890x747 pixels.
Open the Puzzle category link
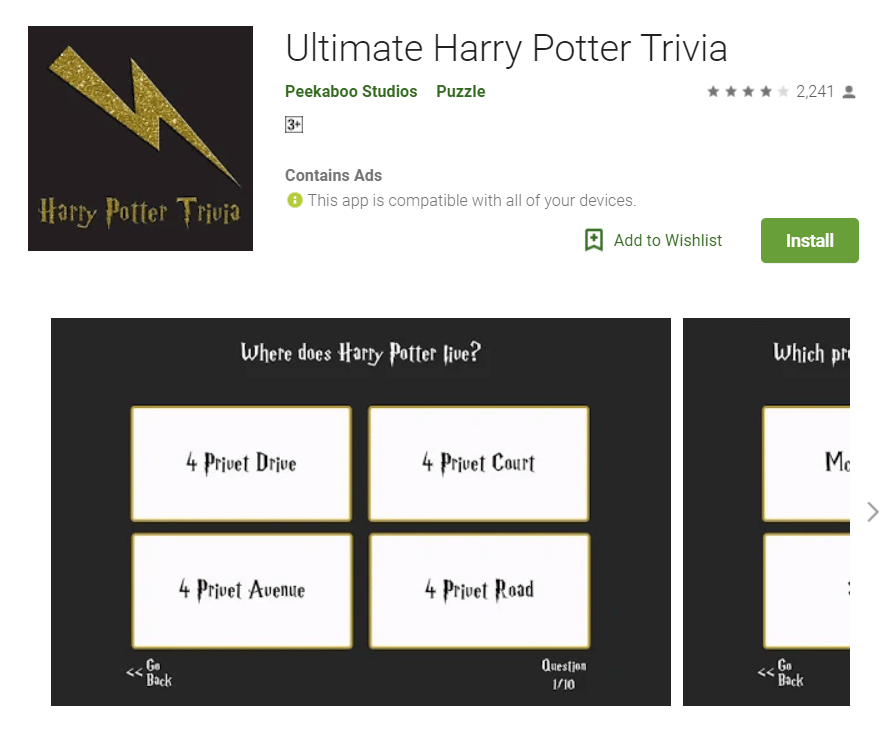click(460, 91)
